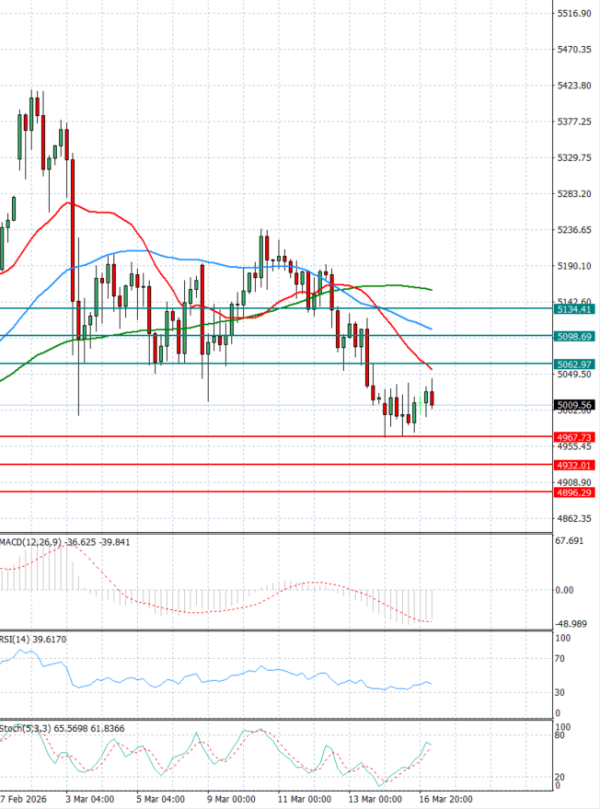
Task: Click the 5062.97 resistance price tag
Action: pos(573,364)
